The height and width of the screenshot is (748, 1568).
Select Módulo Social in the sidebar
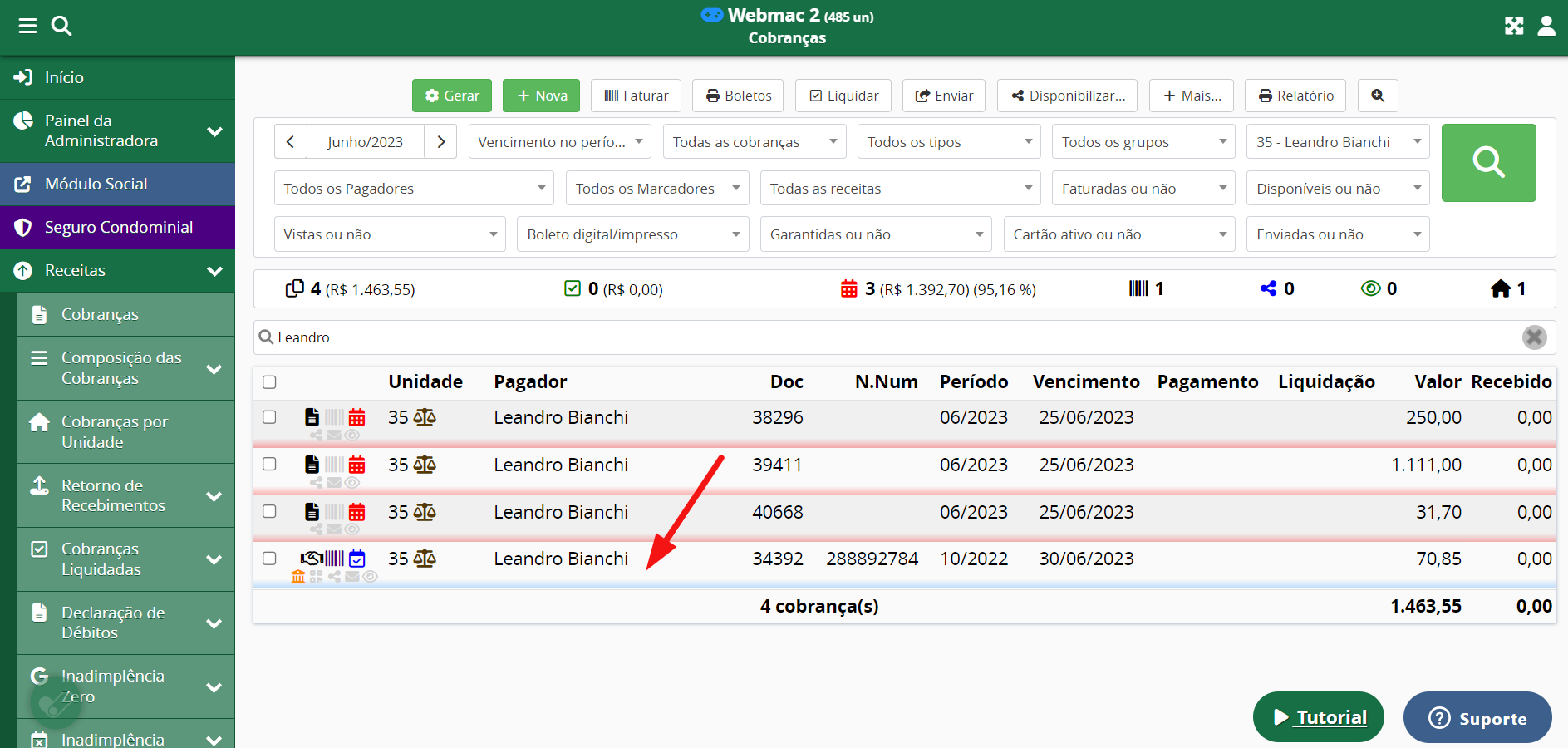(x=96, y=184)
